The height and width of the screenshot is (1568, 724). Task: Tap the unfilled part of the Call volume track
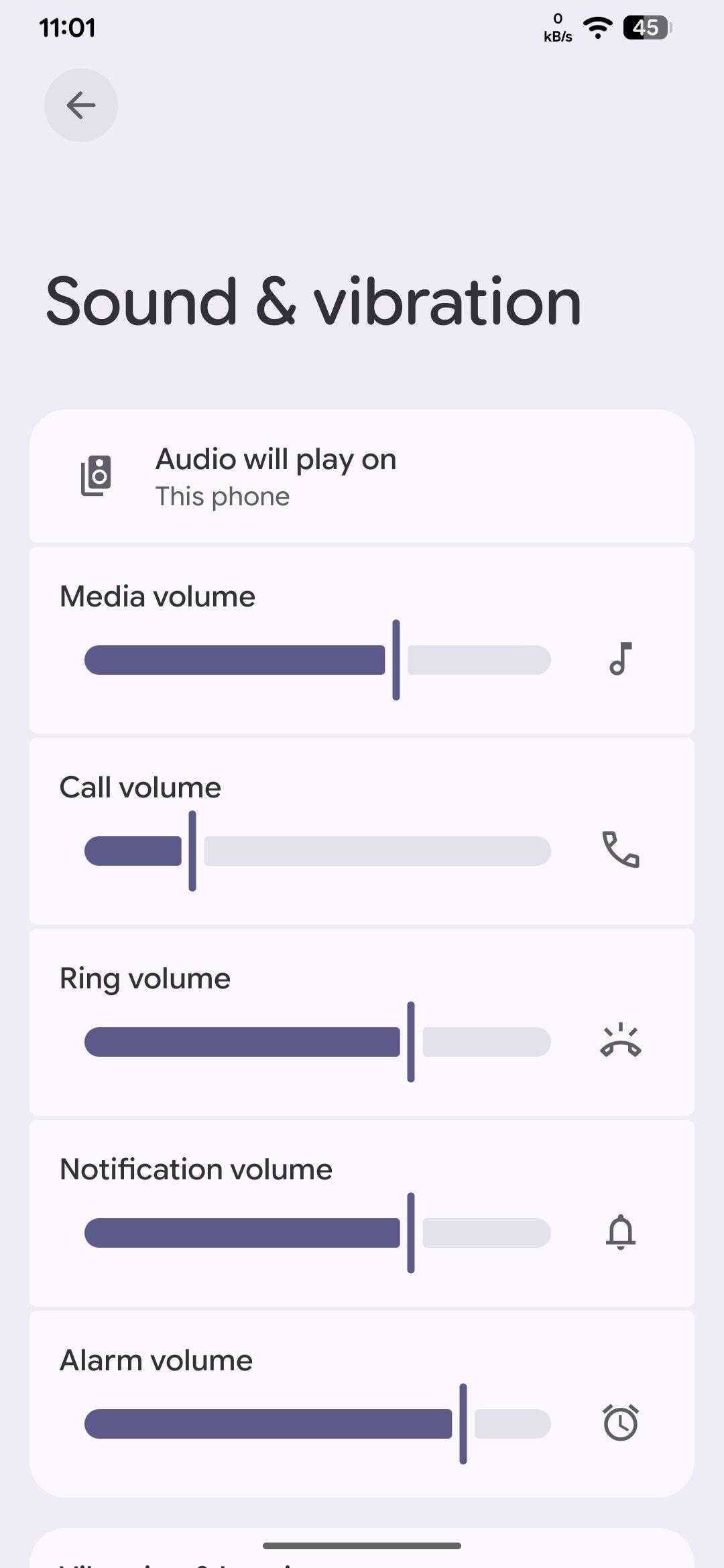pyautogui.click(x=375, y=851)
